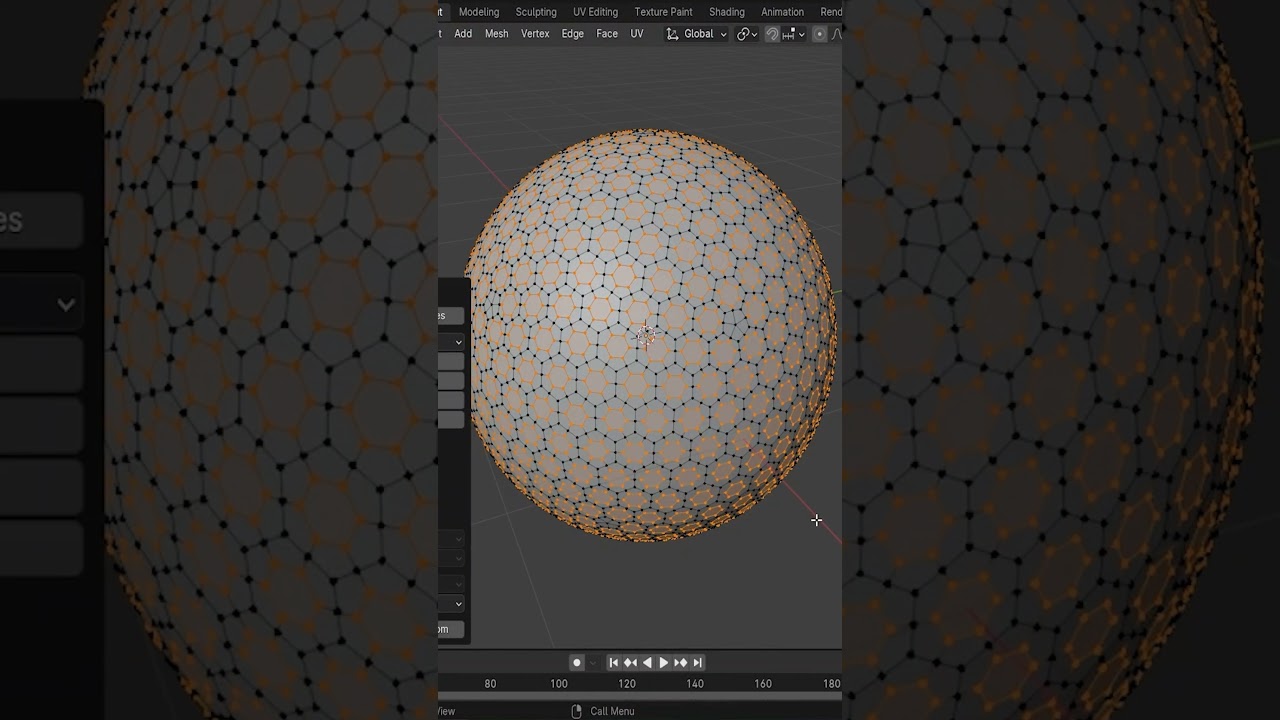1280x720 pixels.
Task: Open the UV Editing workspace tab
Action: (595, 12)
